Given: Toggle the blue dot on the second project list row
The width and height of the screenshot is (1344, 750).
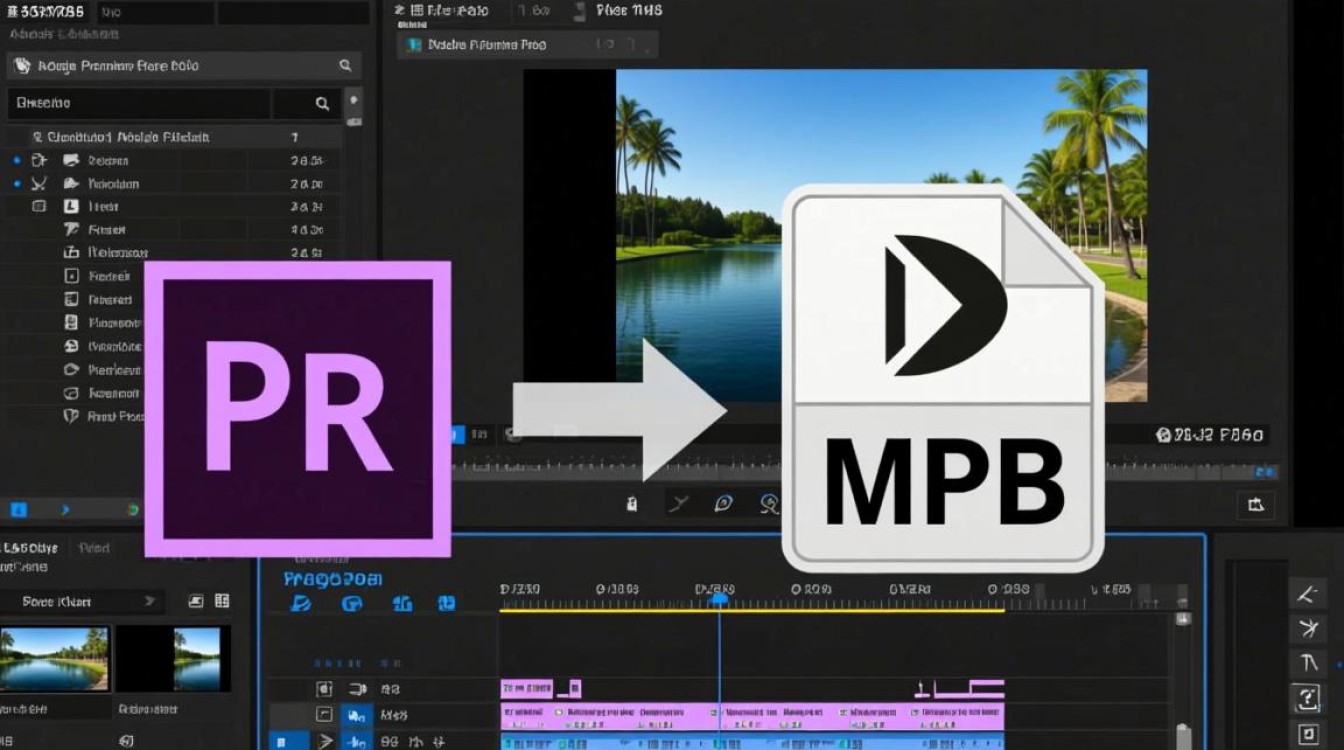Looking at the screenshot, I should (x=17, y=184).
